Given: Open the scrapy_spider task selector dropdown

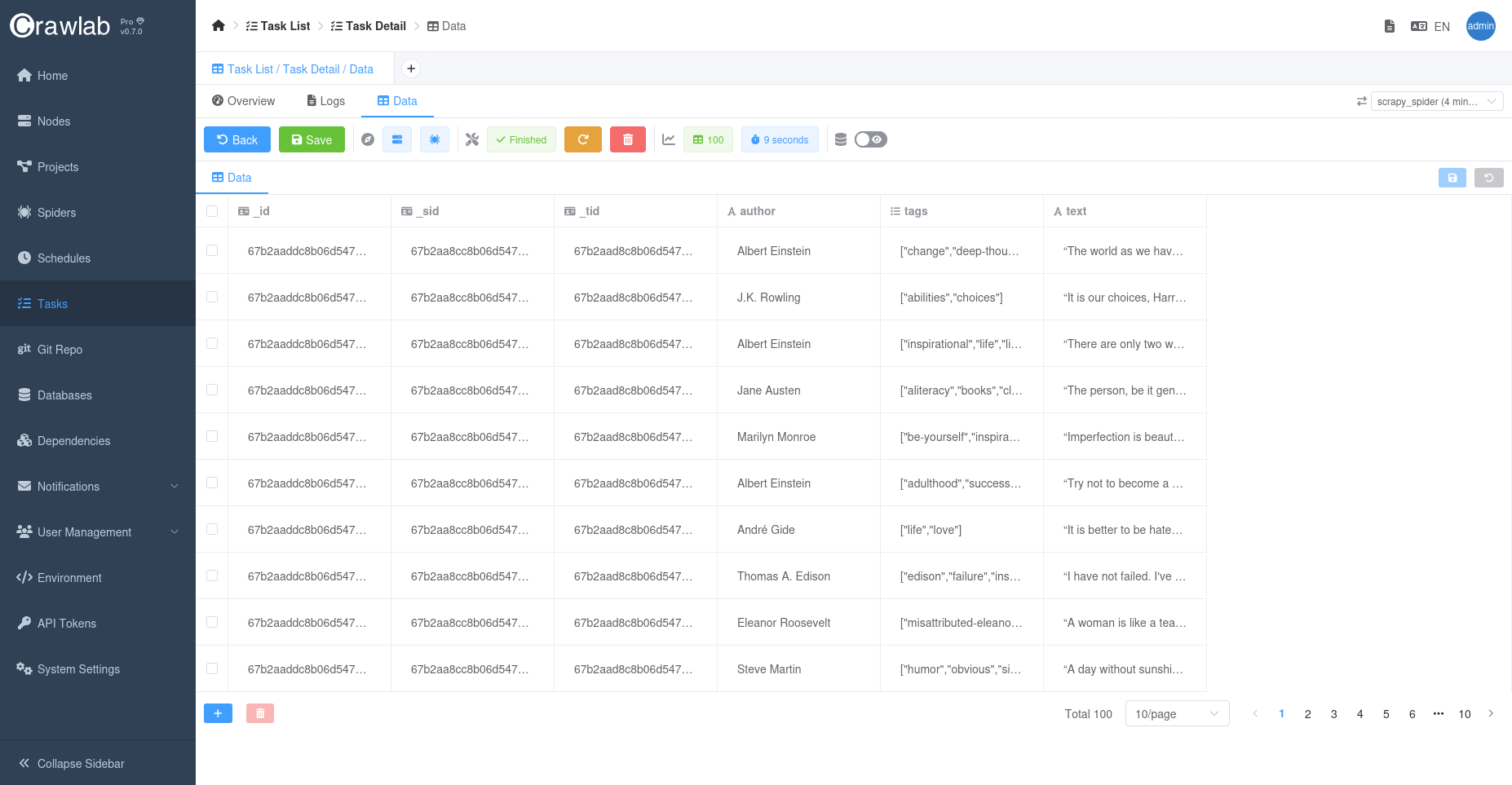Looking at the screenshot, I should [x=1436, y=102].
